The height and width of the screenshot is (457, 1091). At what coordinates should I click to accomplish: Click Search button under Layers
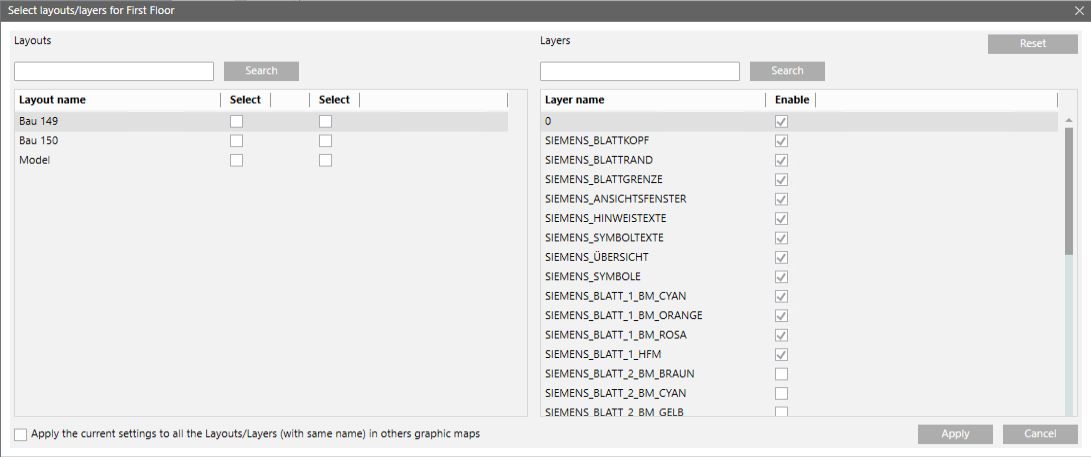787,71
